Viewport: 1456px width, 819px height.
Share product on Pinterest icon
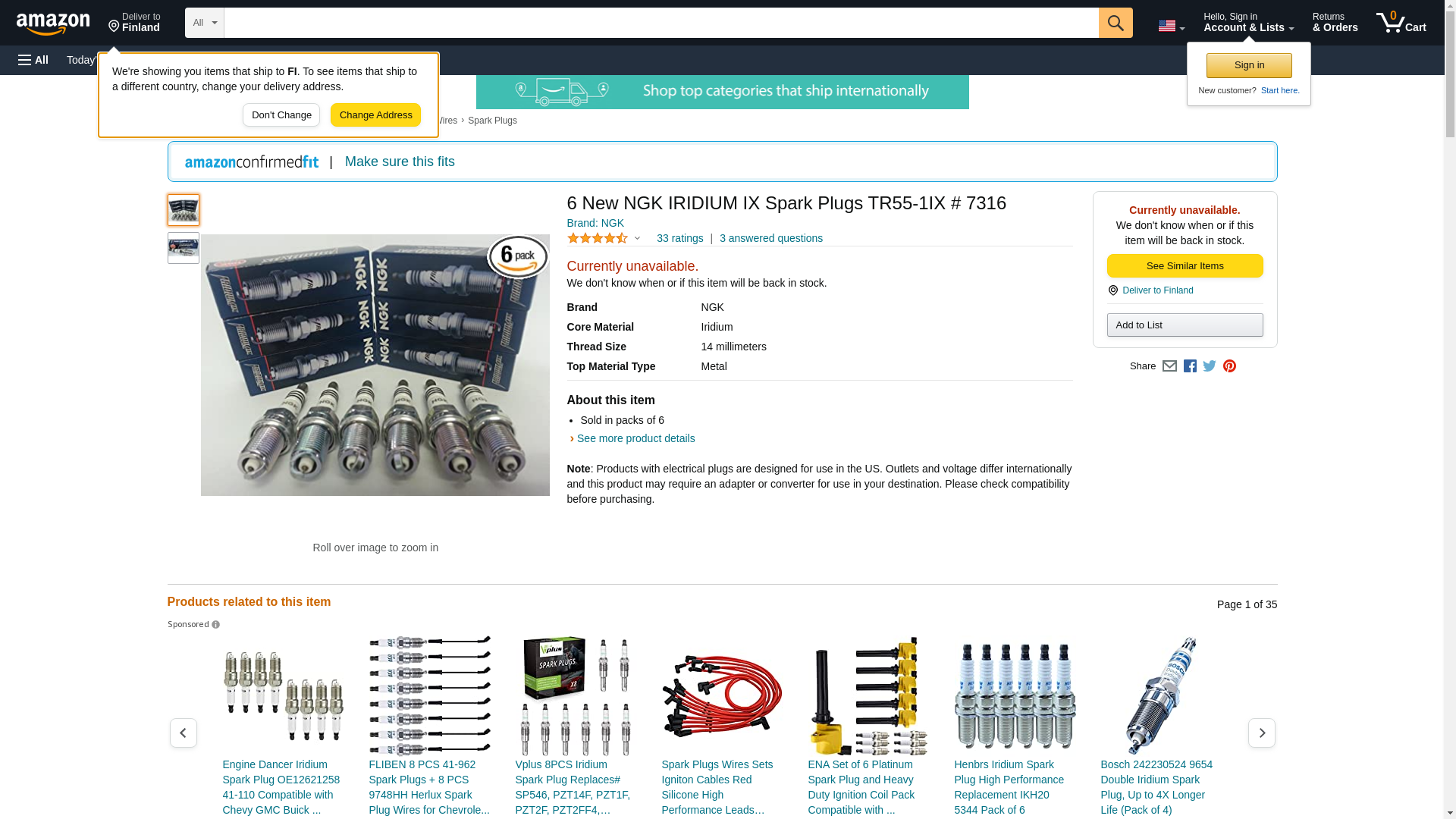point(1229,366)
